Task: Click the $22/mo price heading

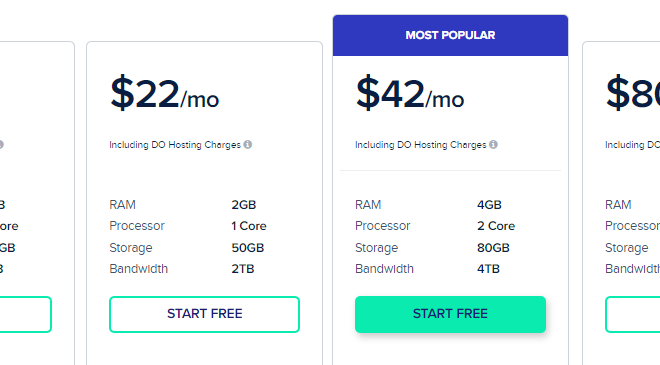Action: [165, 93]
